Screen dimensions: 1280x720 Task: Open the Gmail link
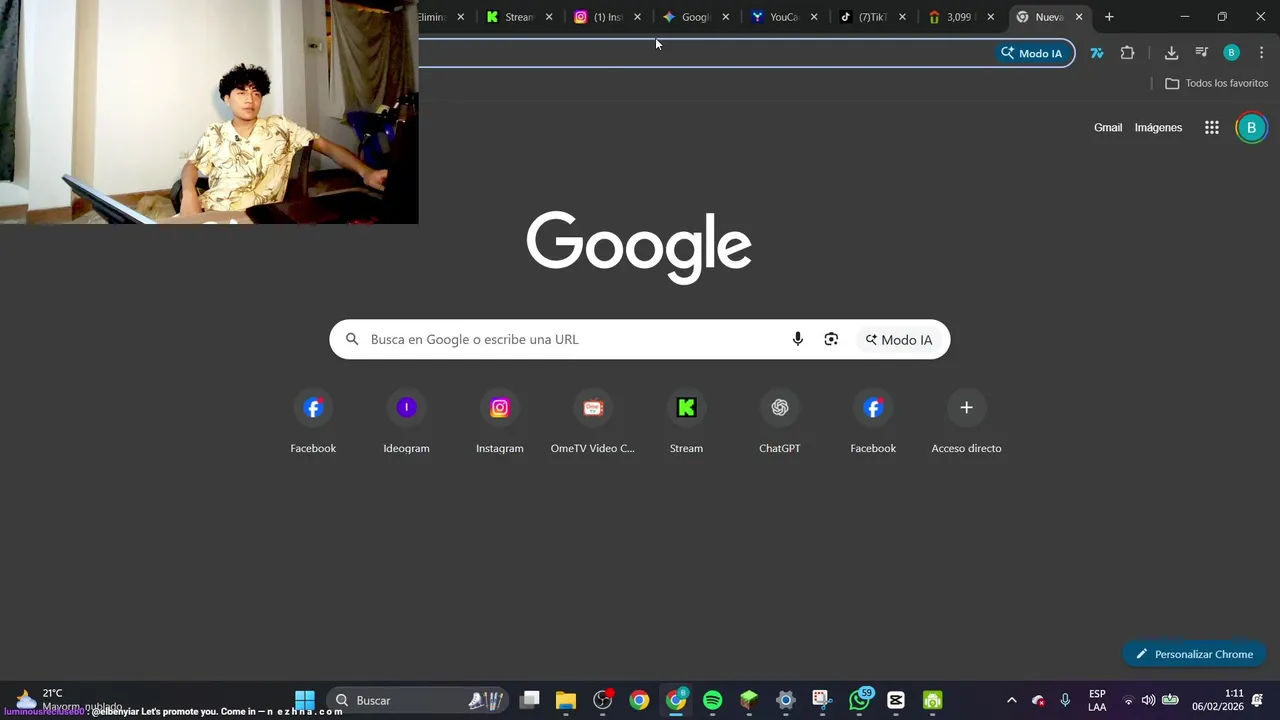(1108, 127)
